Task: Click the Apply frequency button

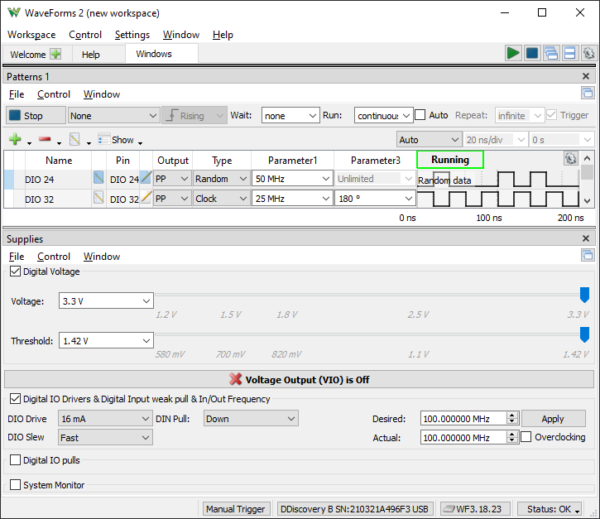Action: coord(551,419)
